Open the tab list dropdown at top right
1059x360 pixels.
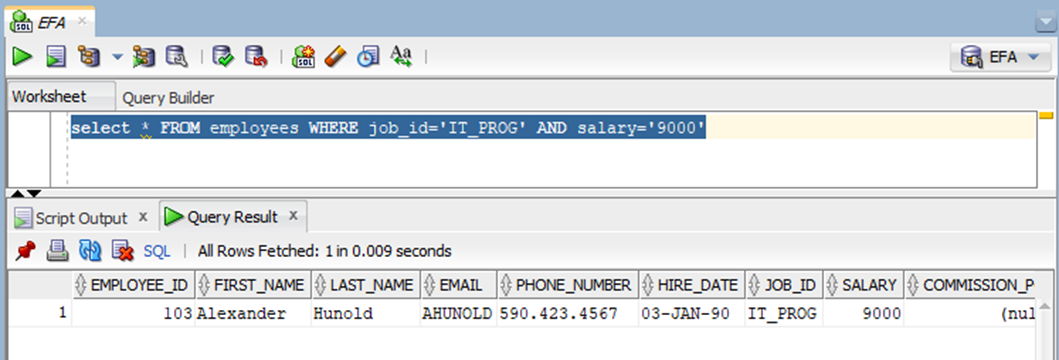click(1046, 22)
